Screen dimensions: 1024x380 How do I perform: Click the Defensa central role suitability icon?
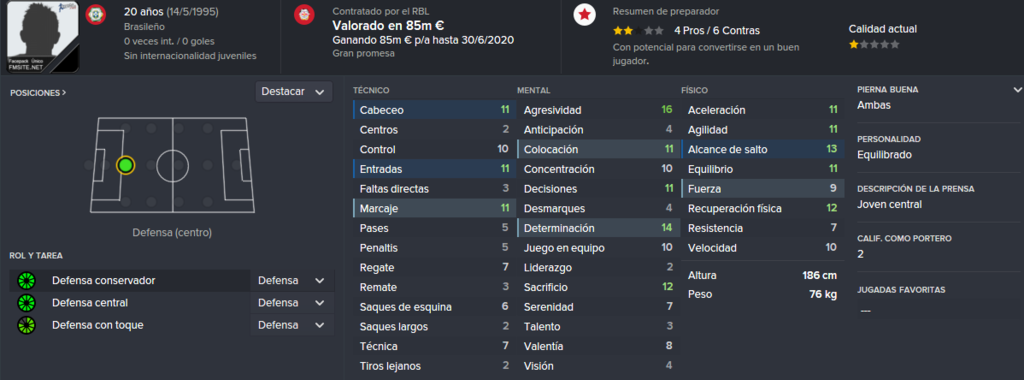click(x=27, y=303)
